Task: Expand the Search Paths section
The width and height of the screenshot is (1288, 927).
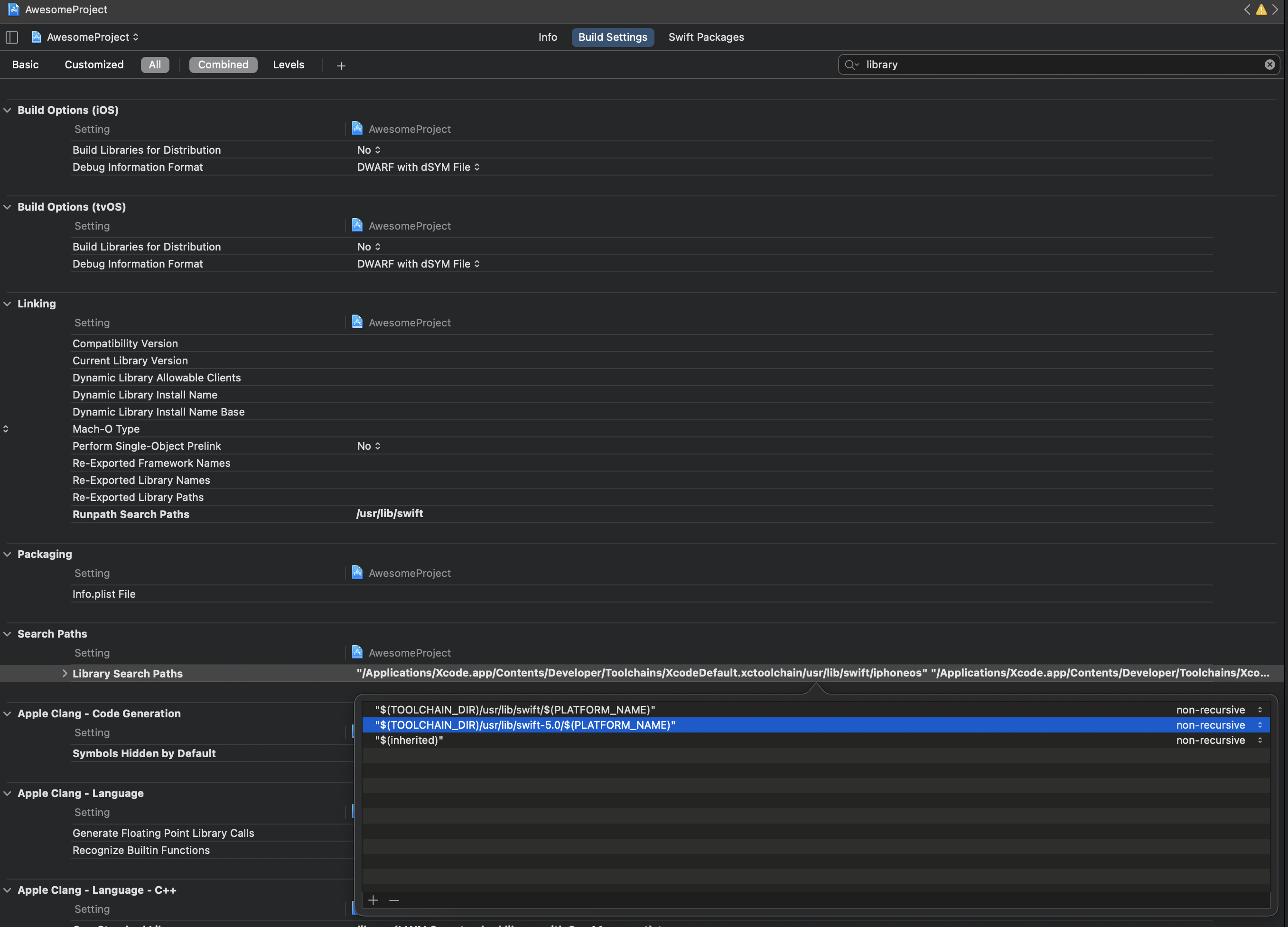Action: pos(7,634)
